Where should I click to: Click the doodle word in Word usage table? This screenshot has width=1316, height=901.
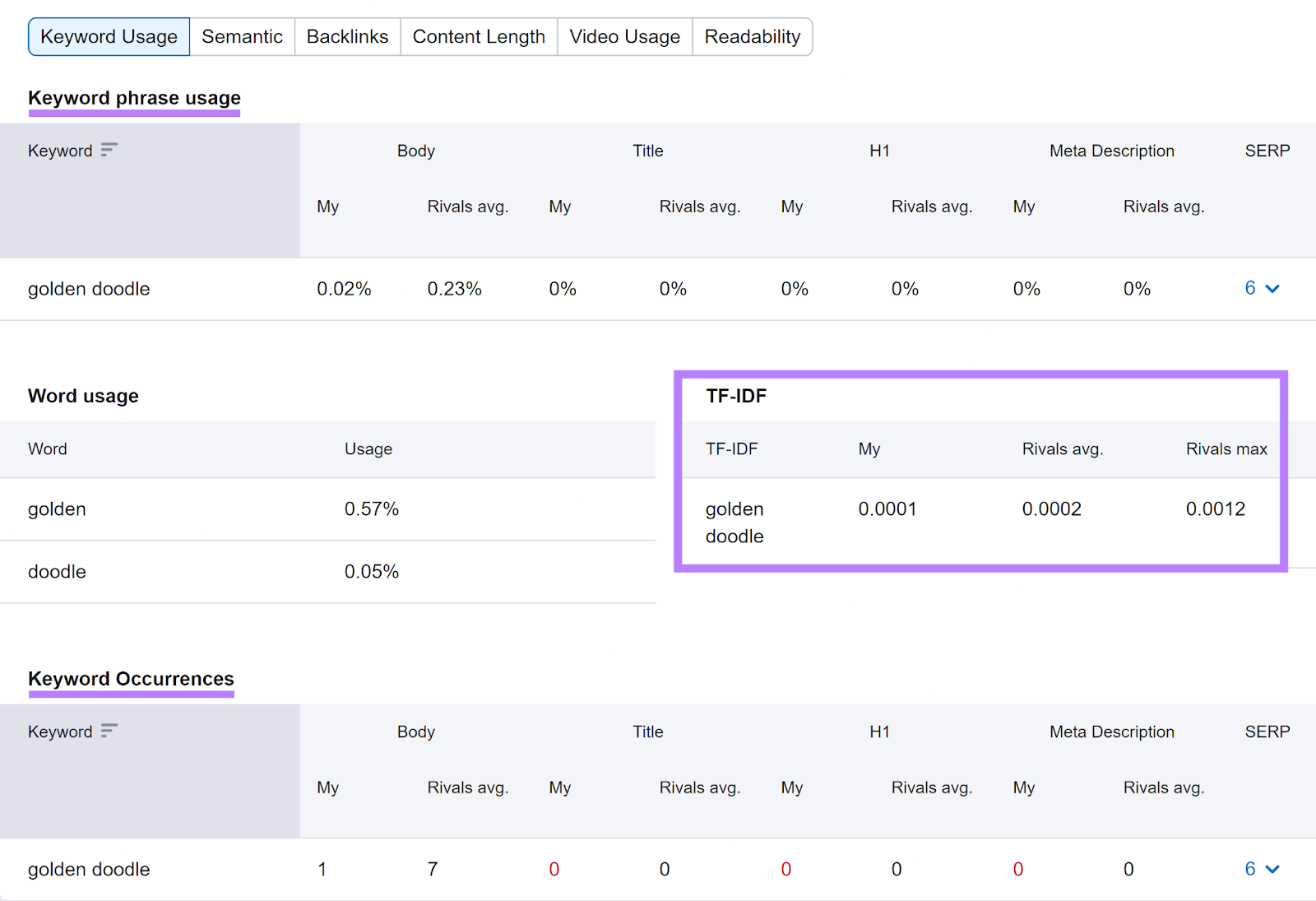(57, 571)
